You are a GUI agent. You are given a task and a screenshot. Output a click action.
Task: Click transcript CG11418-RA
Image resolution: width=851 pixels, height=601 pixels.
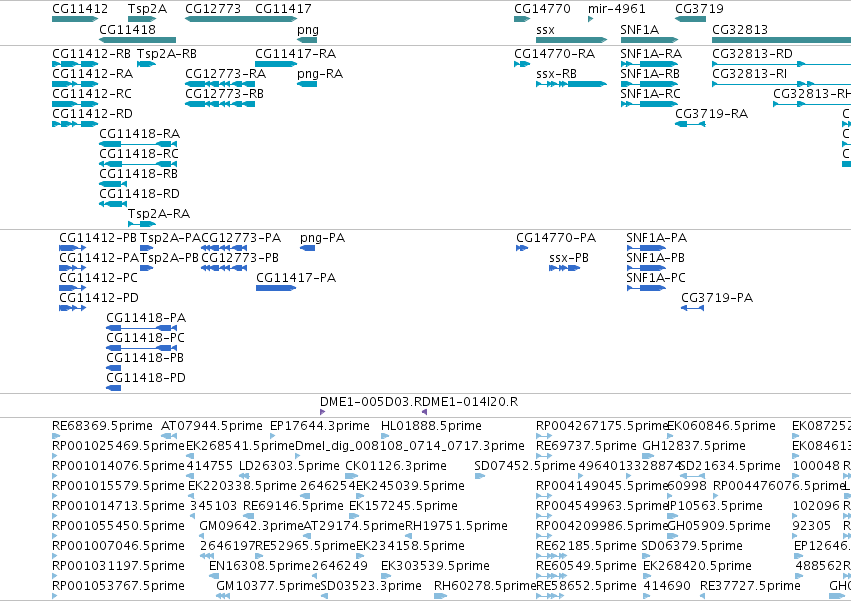[138, 144]
